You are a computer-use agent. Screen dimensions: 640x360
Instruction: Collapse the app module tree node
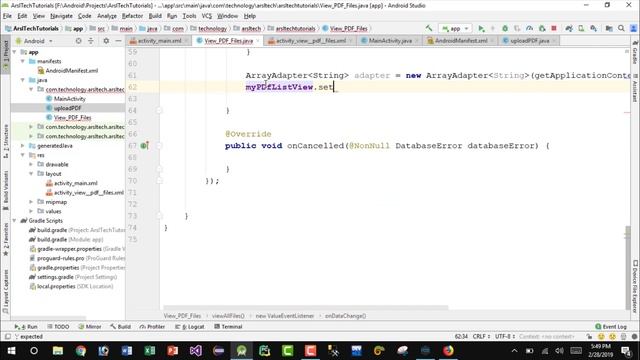point(15,52)
